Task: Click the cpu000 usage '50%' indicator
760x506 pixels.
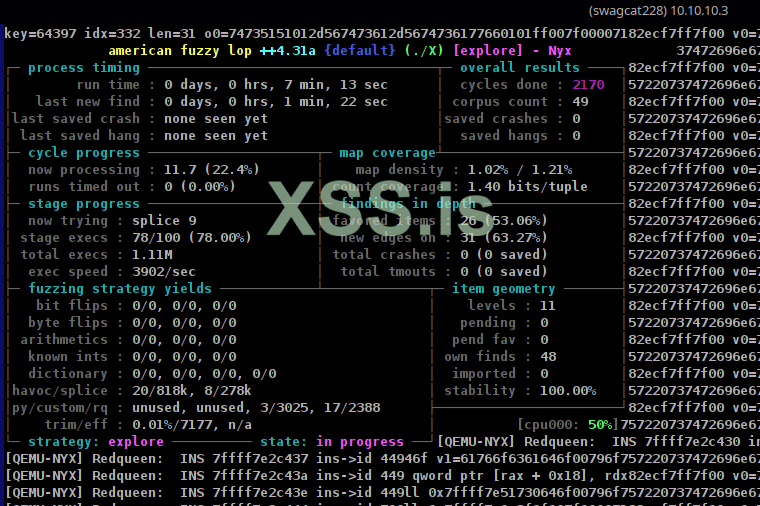Action: (600, 425)
